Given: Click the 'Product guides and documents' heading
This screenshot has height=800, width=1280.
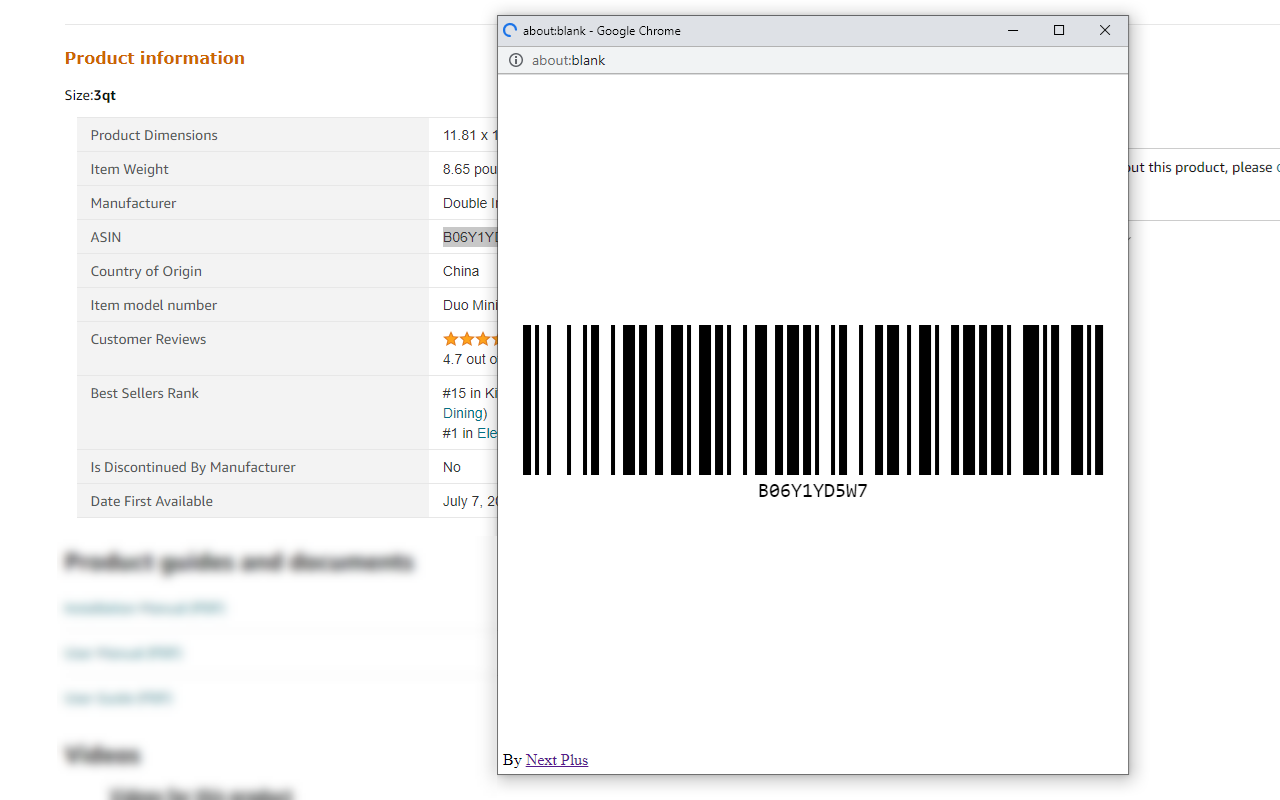Looking at the screenshot, I should (239, 562).
